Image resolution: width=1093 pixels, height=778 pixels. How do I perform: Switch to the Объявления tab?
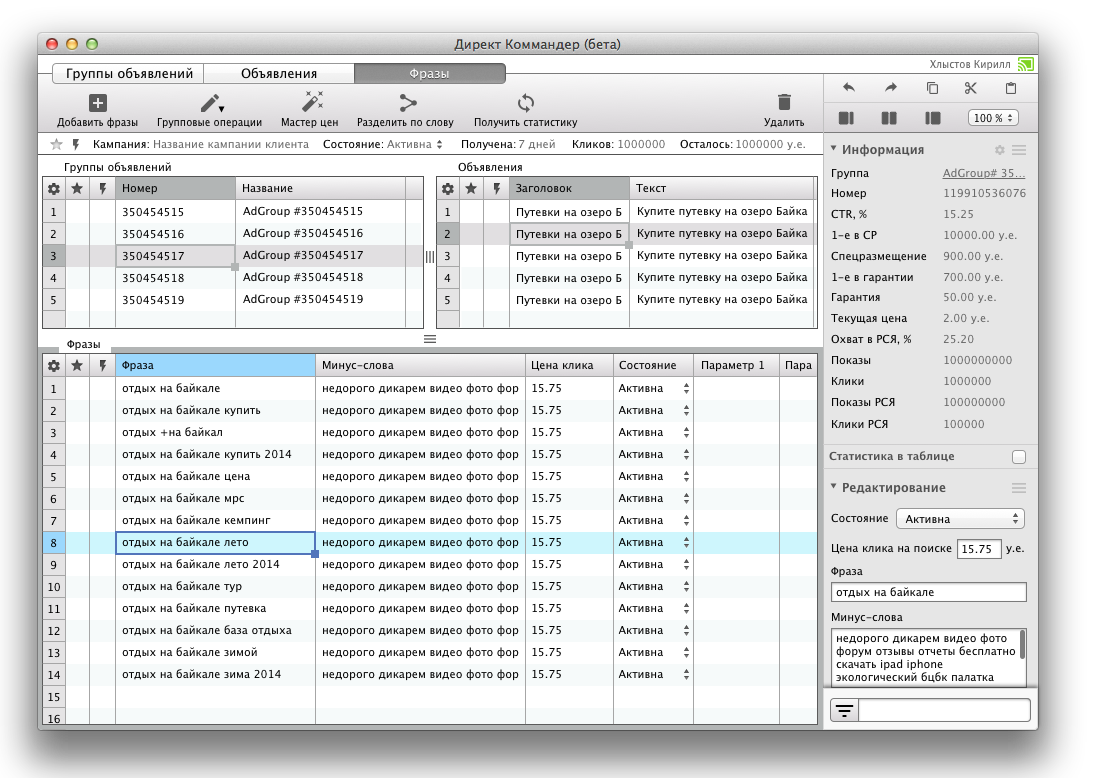point(279,74)
